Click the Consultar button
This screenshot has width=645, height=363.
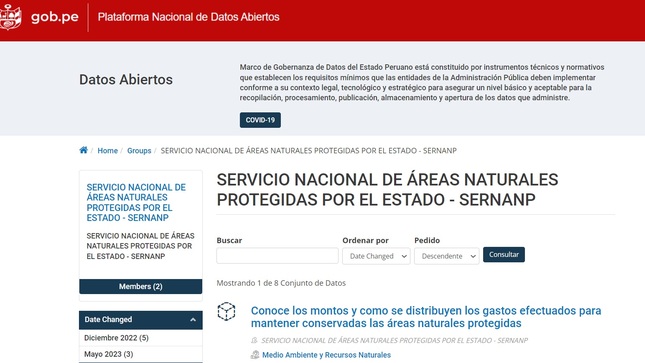tap(504, 255)
